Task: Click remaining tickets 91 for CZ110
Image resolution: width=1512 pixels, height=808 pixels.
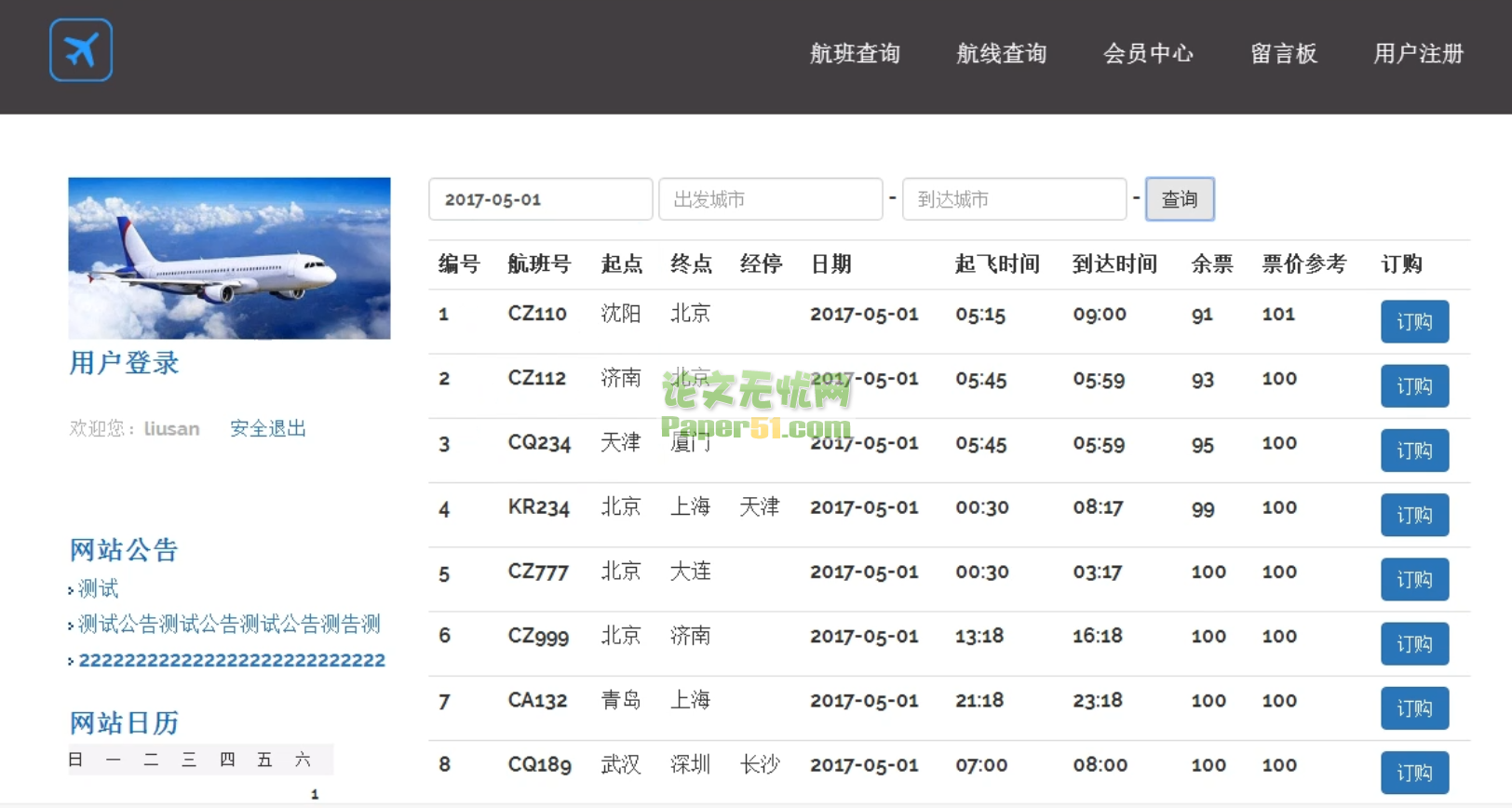Action: coord(1202,315)
